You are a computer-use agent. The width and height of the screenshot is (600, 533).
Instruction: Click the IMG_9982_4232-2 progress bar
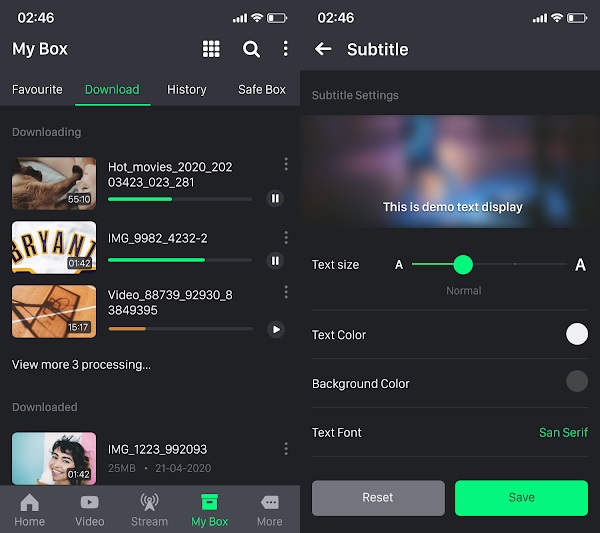[x=180, y=260]
